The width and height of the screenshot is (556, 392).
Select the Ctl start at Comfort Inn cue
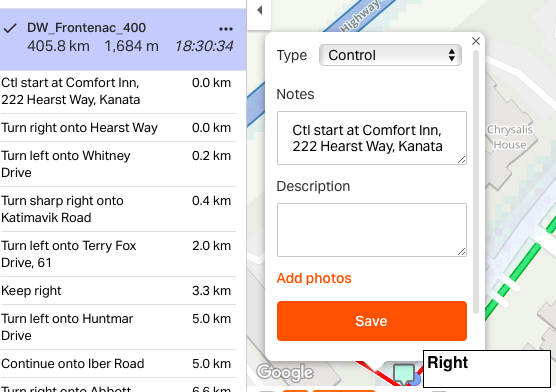[x=118, y=92]
